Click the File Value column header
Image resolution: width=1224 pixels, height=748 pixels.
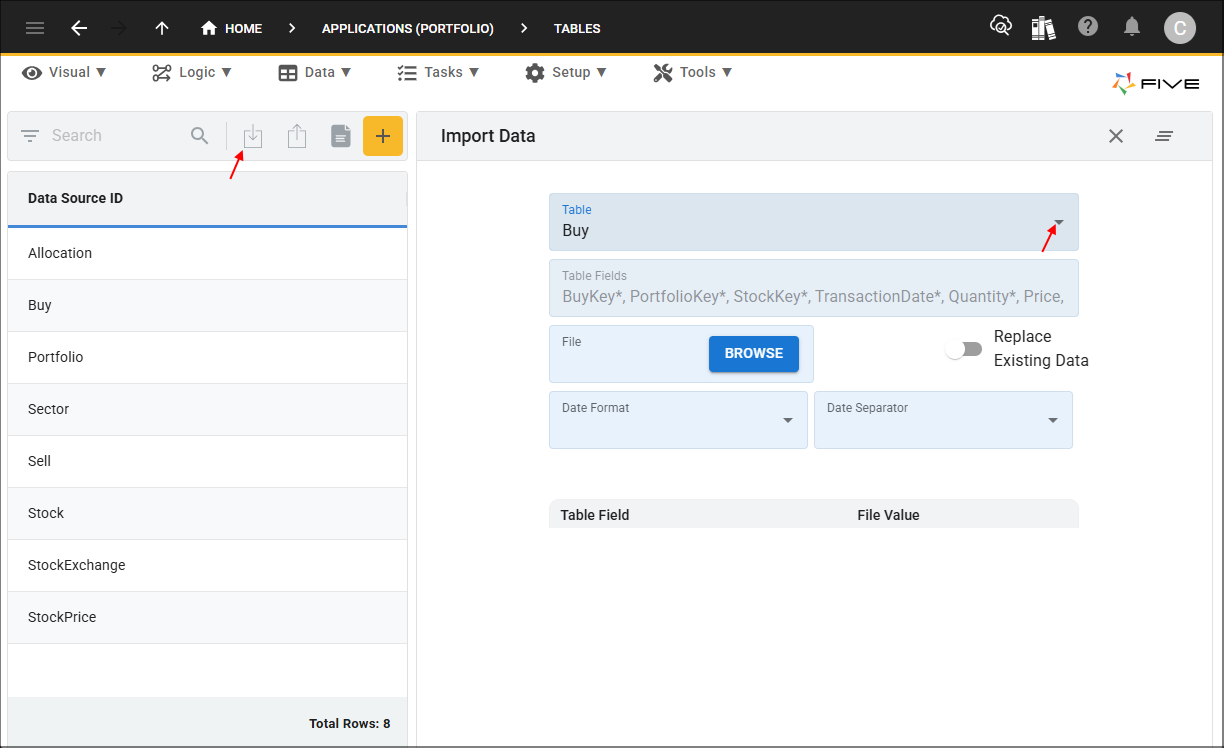pyautogui.click(x=888, y=515)
